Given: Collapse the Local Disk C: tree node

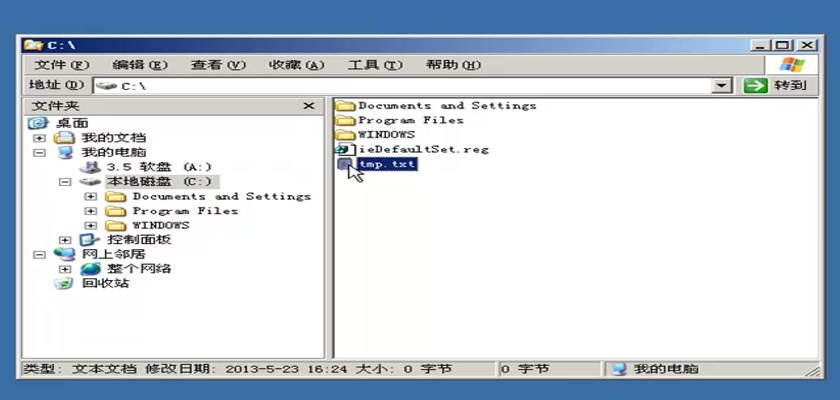Looking at the screenshot, I should tap(65, 182).
